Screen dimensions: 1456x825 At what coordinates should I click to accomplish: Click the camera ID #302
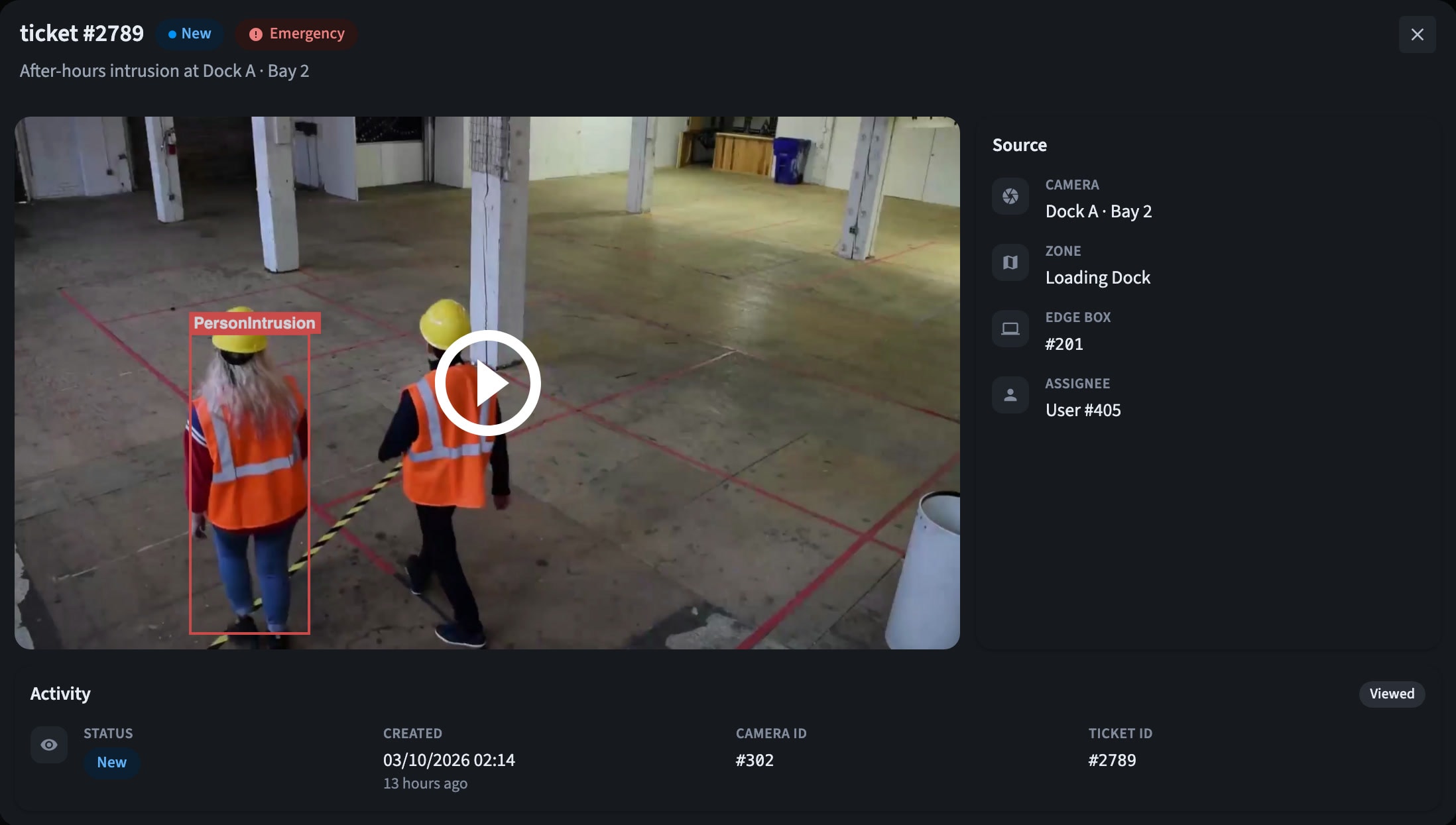click(755, 760)
